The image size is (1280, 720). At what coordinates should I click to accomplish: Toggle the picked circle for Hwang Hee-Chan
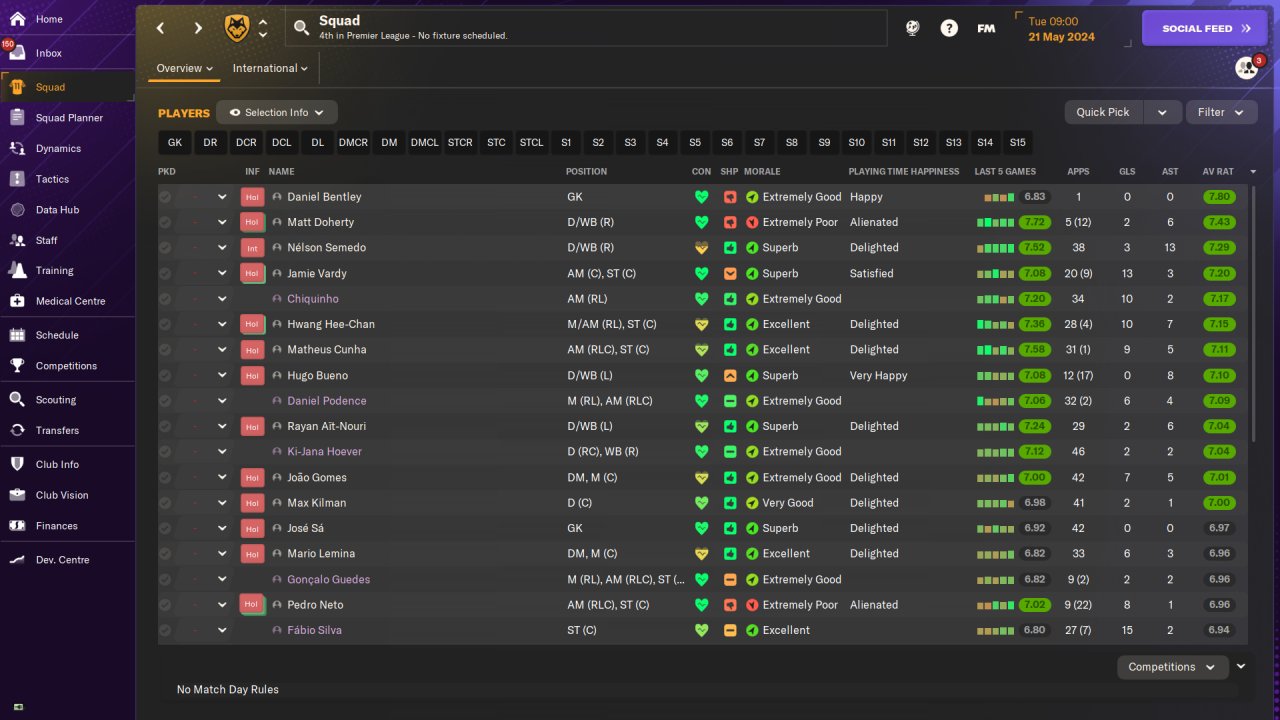click(x=165, y=324)
